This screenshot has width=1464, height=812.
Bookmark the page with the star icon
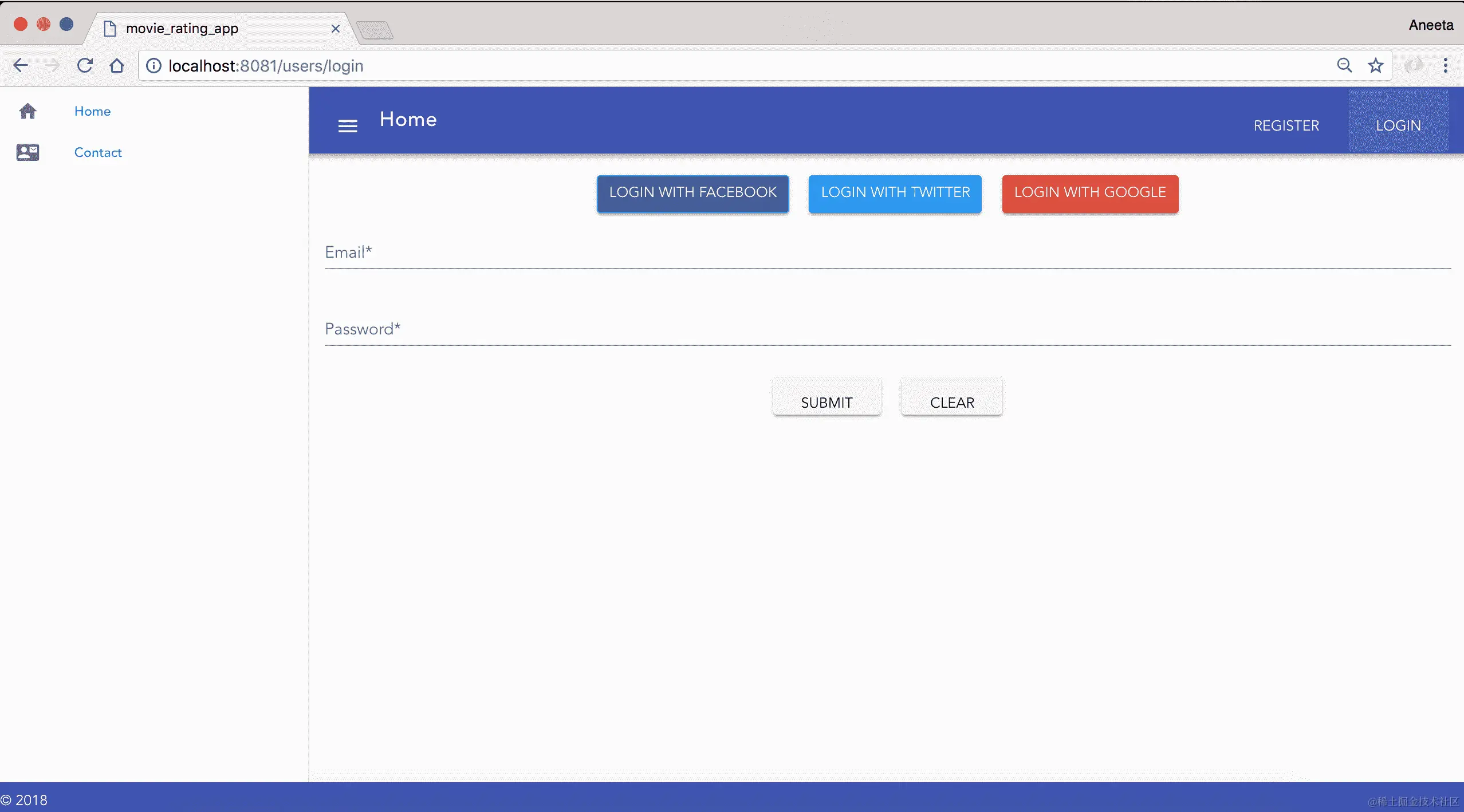click(x=1375, y=66)
